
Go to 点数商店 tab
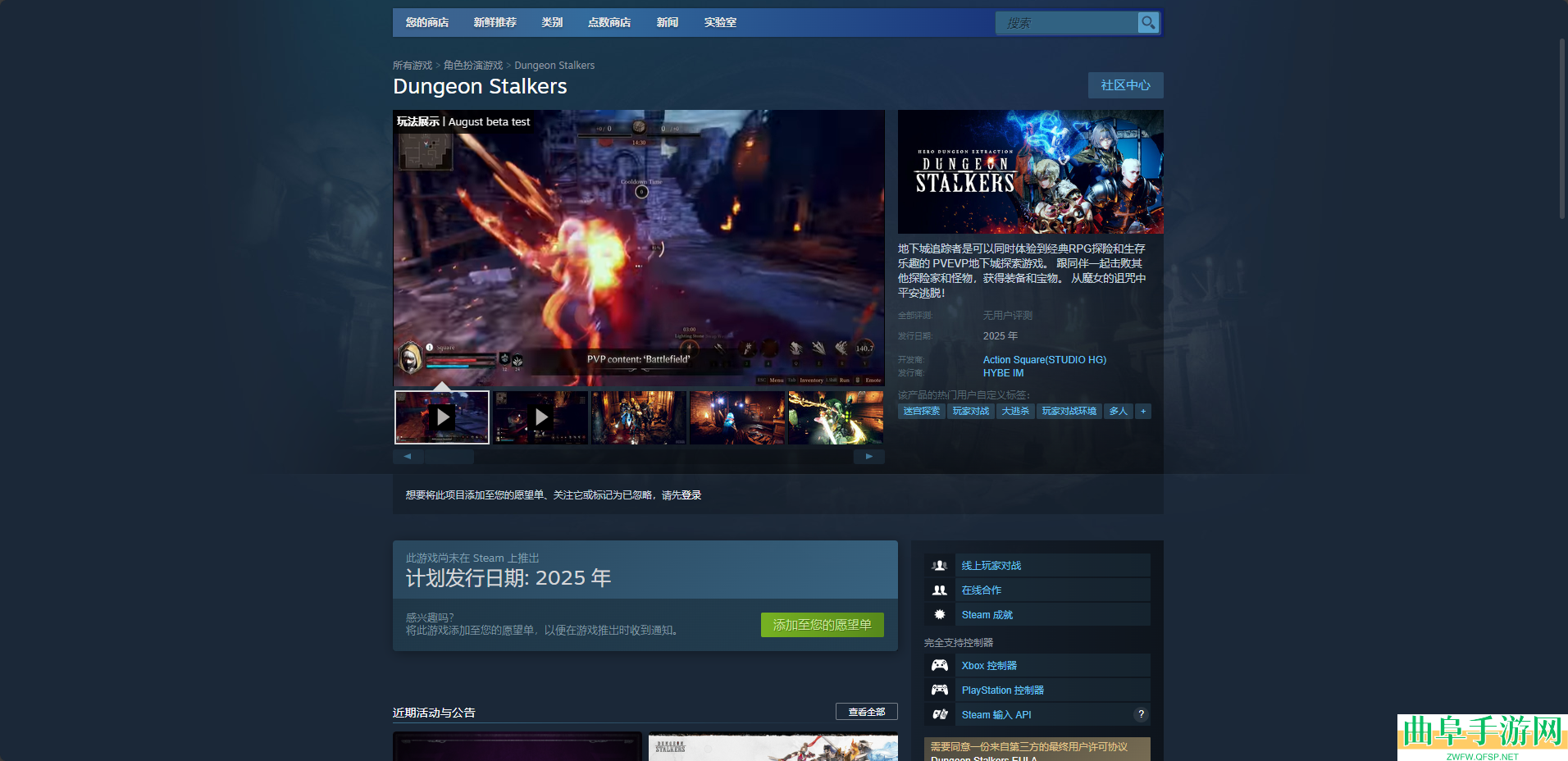tap(609, 23)
